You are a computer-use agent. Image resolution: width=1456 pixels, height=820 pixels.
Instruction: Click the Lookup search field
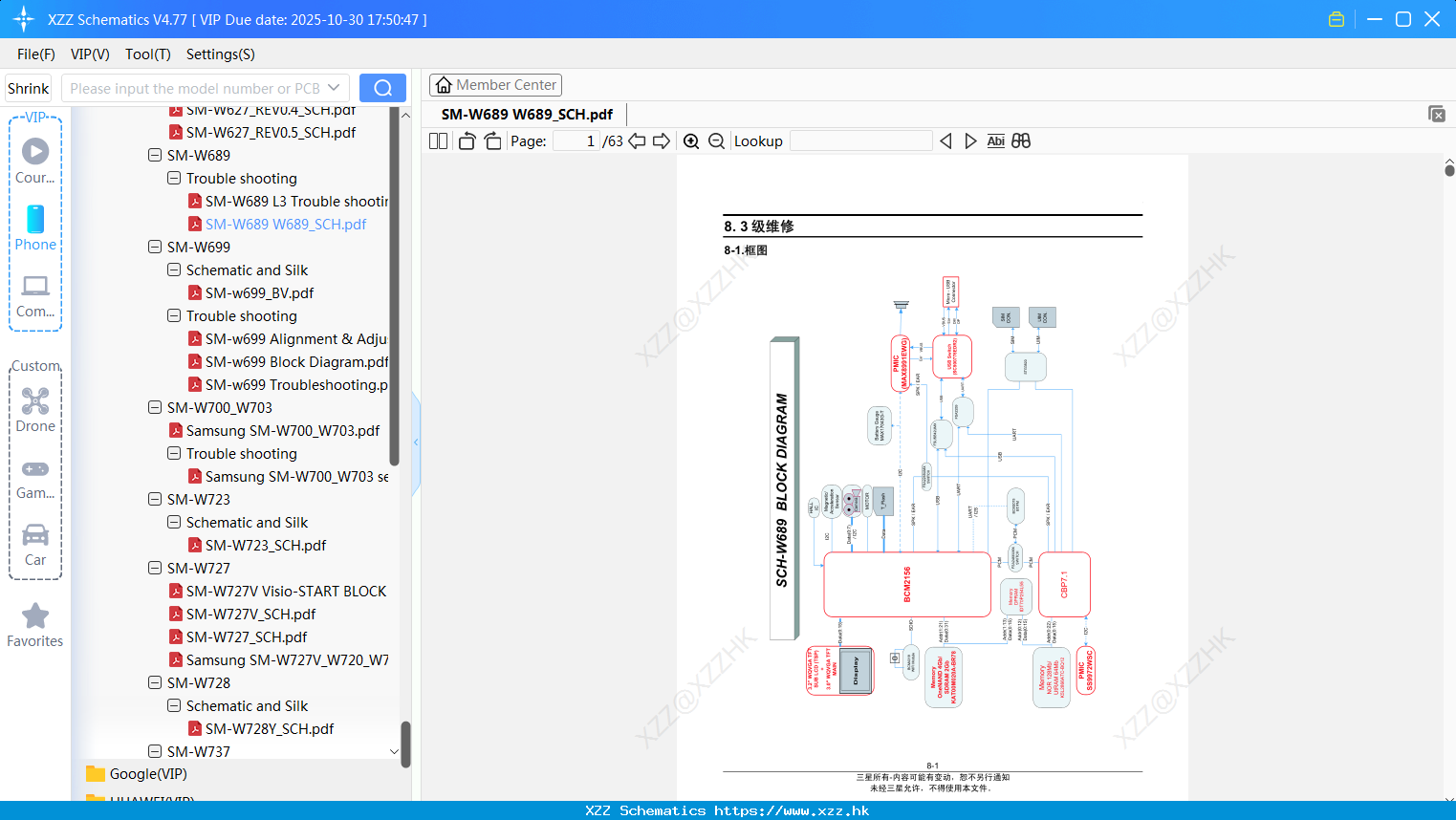tap(861, 141)
